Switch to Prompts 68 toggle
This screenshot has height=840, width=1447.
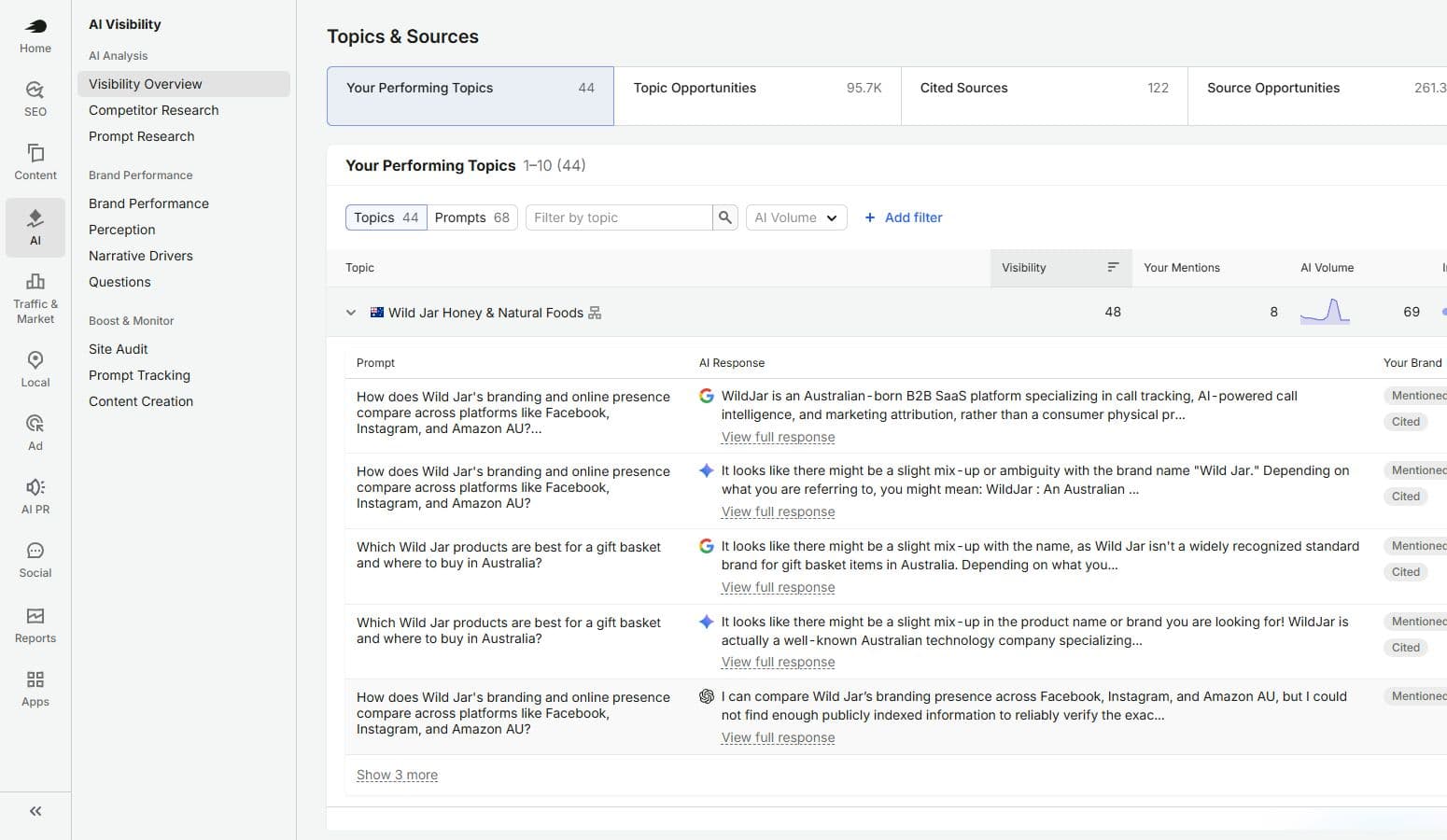pos(472,217)
